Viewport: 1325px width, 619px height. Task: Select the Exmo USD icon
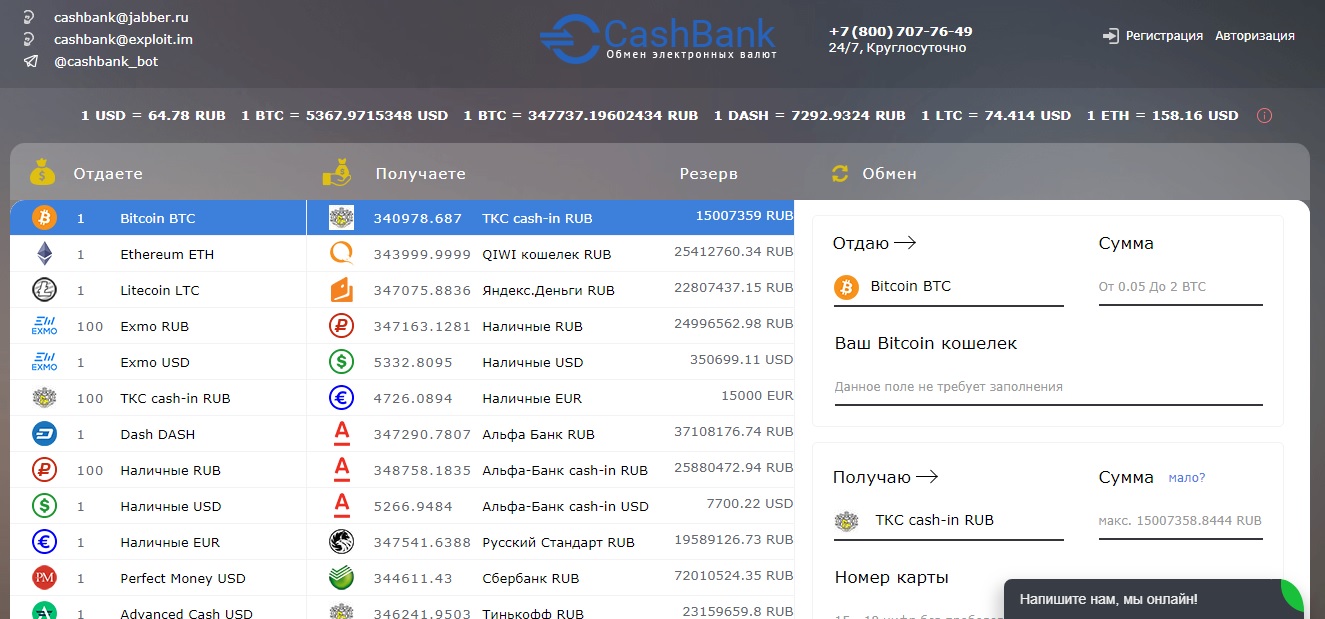coord(45,362)
